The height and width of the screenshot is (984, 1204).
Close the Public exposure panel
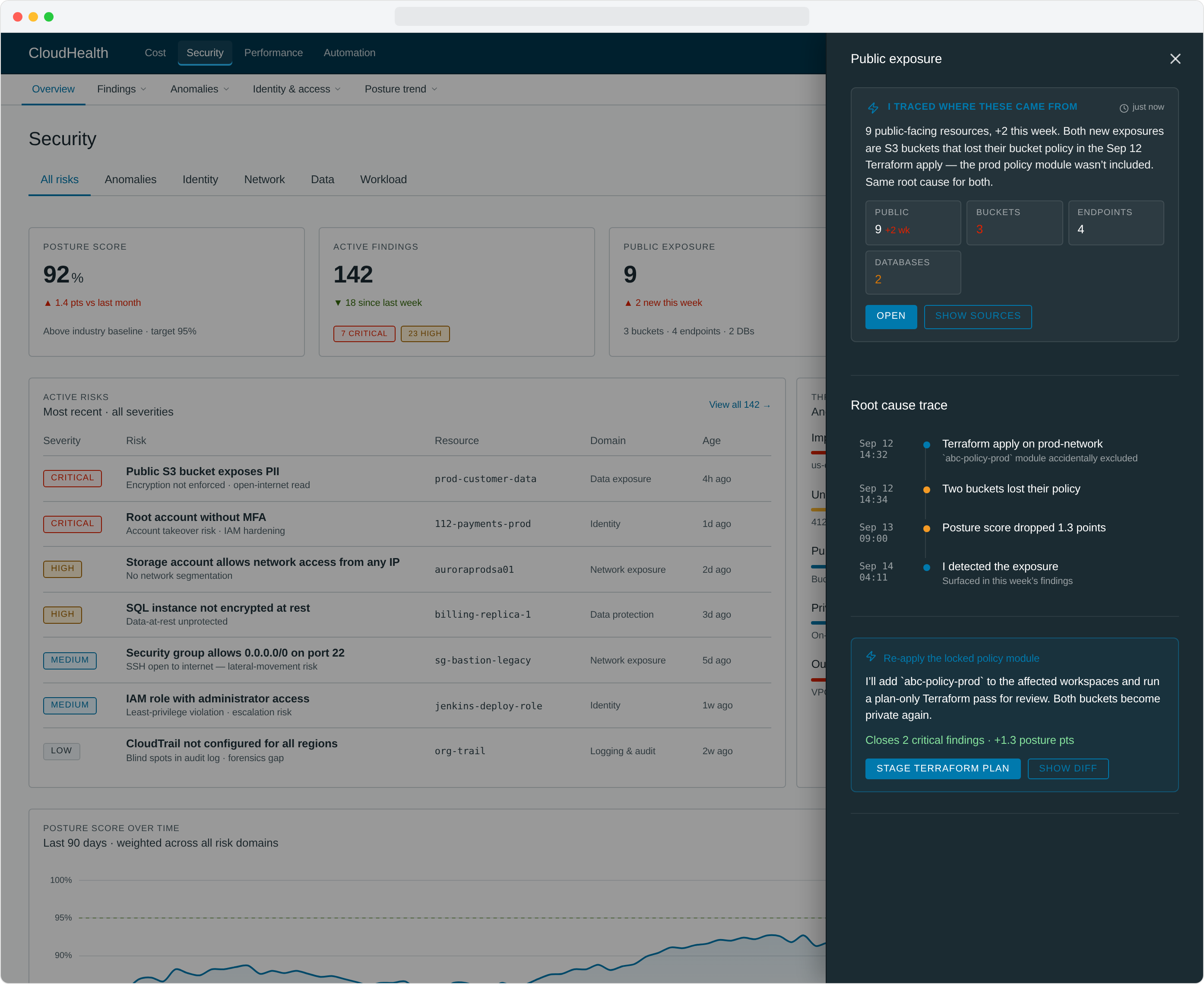tap(1175, 59)
